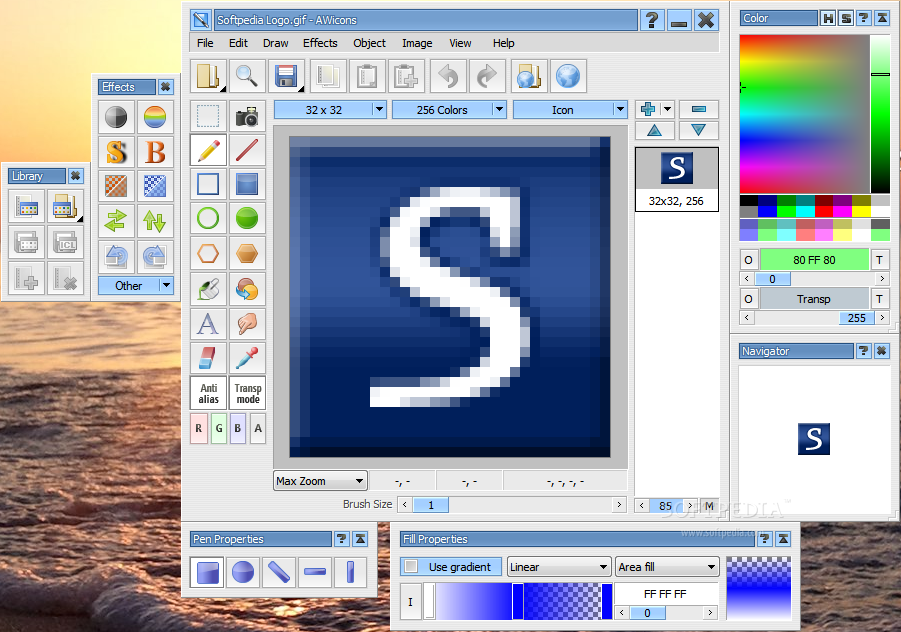This screenshot has height=632, width=901.
Task: Open the Effects menu
Action: (320, 43)
